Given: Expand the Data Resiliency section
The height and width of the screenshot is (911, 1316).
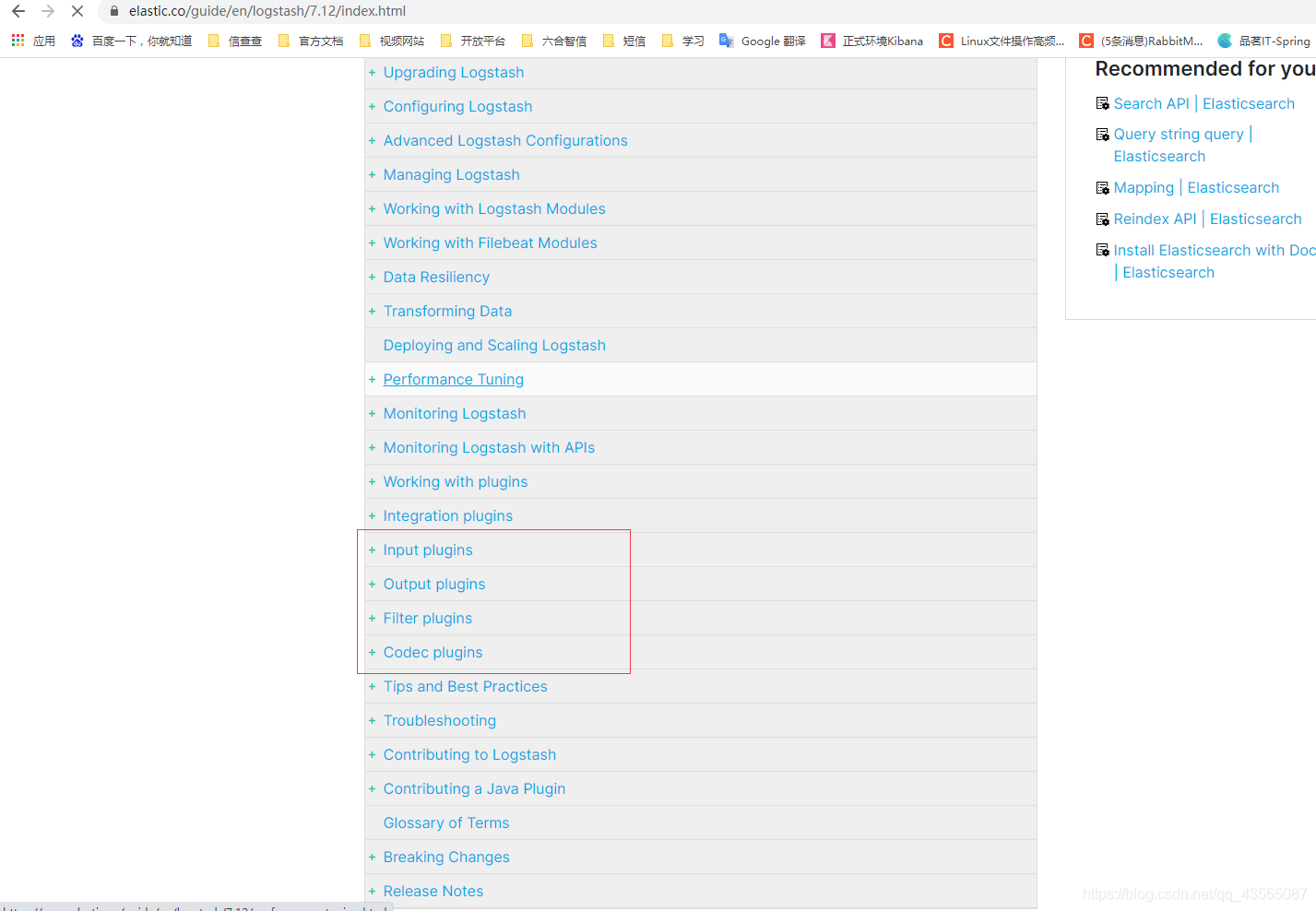Looking at the screenshot, I should (x=372, y=277).
